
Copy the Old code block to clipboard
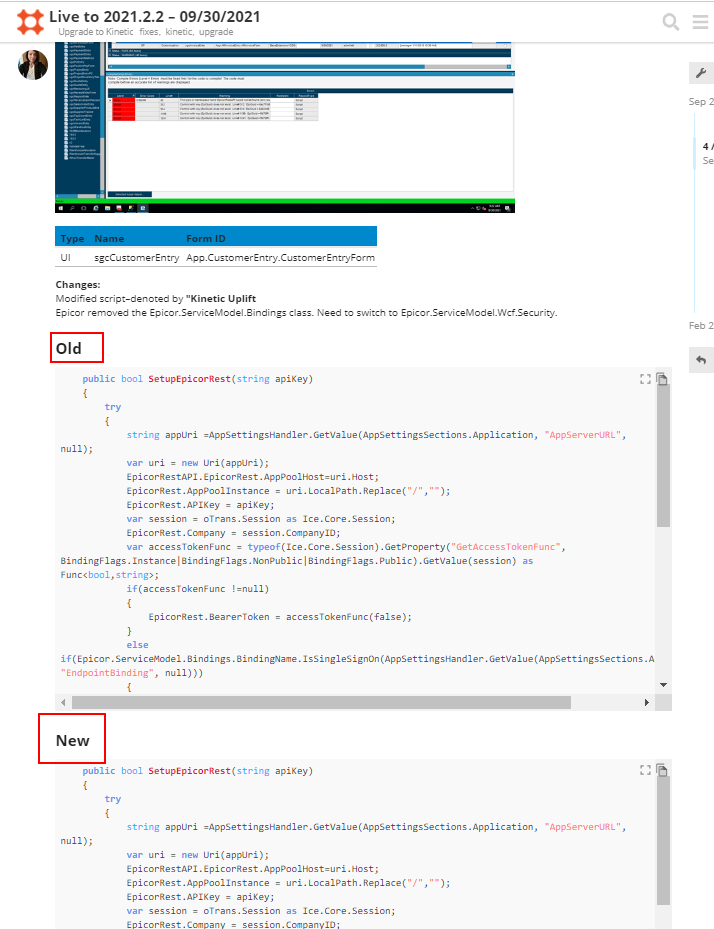662,379
